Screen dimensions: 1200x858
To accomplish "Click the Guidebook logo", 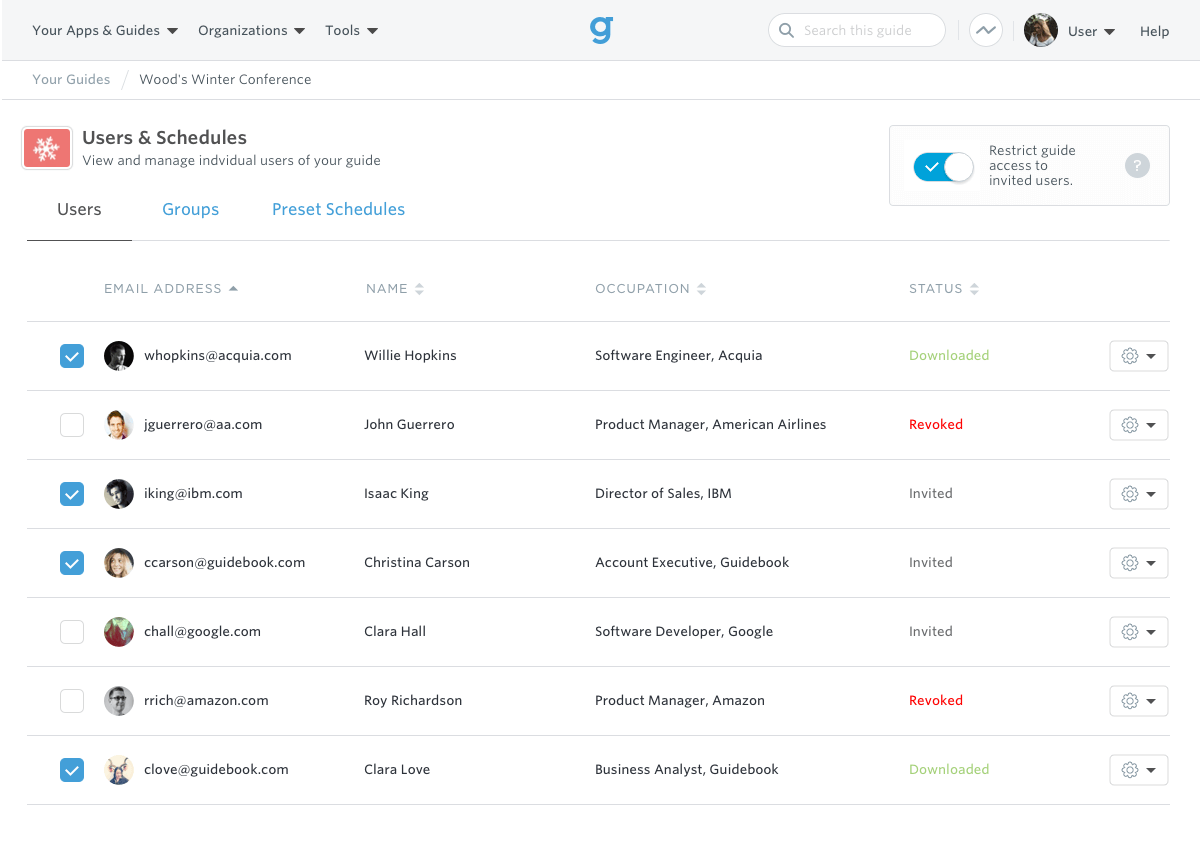I will (x=600, y=30).
